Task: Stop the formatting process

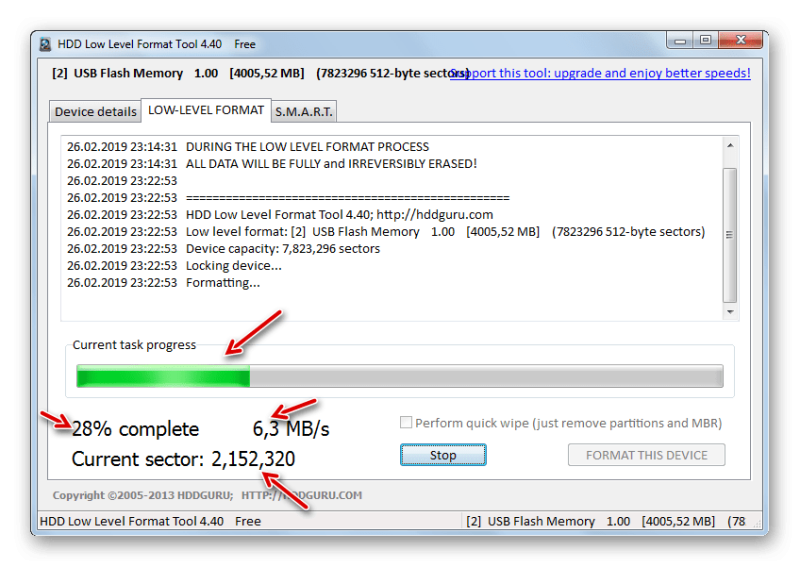Action: tap(443, 455)
